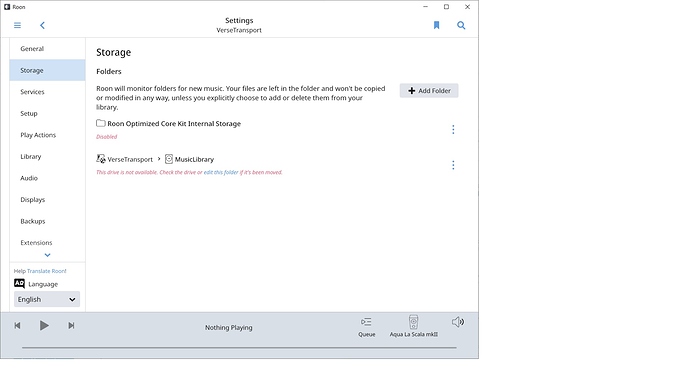Go back with the left arrow

tap(42, 26)
